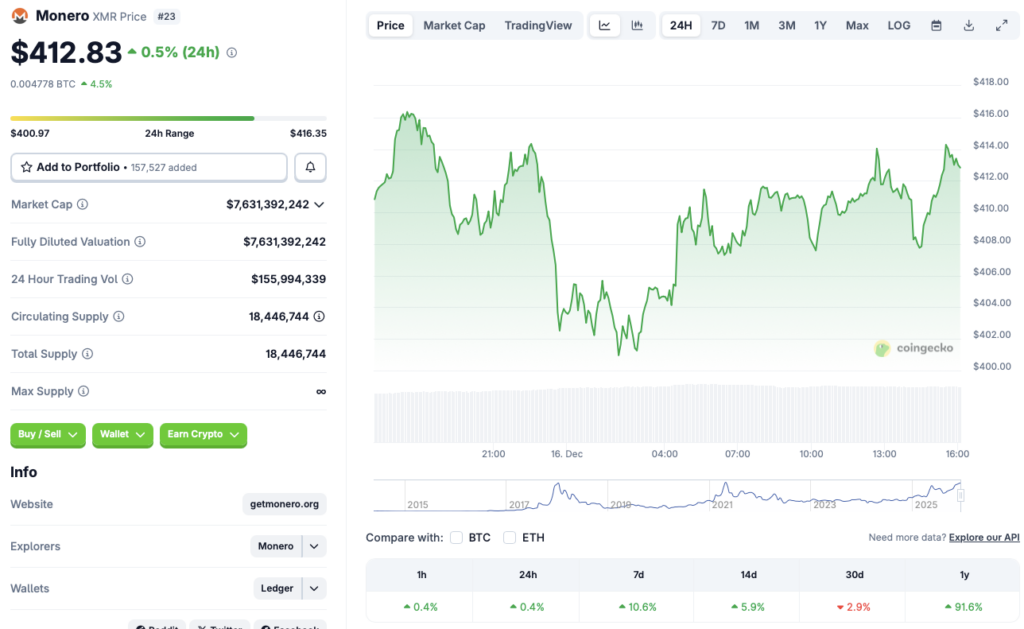Click the Monero logo icon
The image size is (1024, 629).
pyautogui.click(x=18, y=15)
